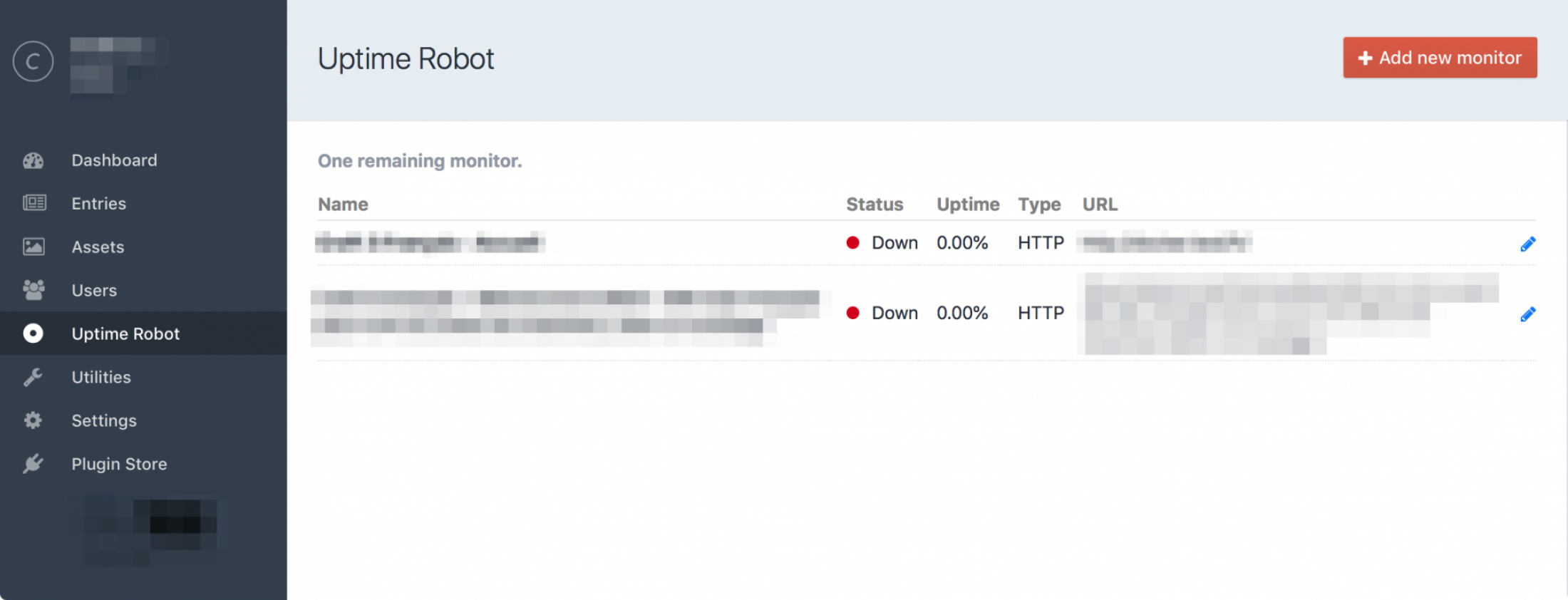Navigate to the Utilities section

click(x=100, y=377)
